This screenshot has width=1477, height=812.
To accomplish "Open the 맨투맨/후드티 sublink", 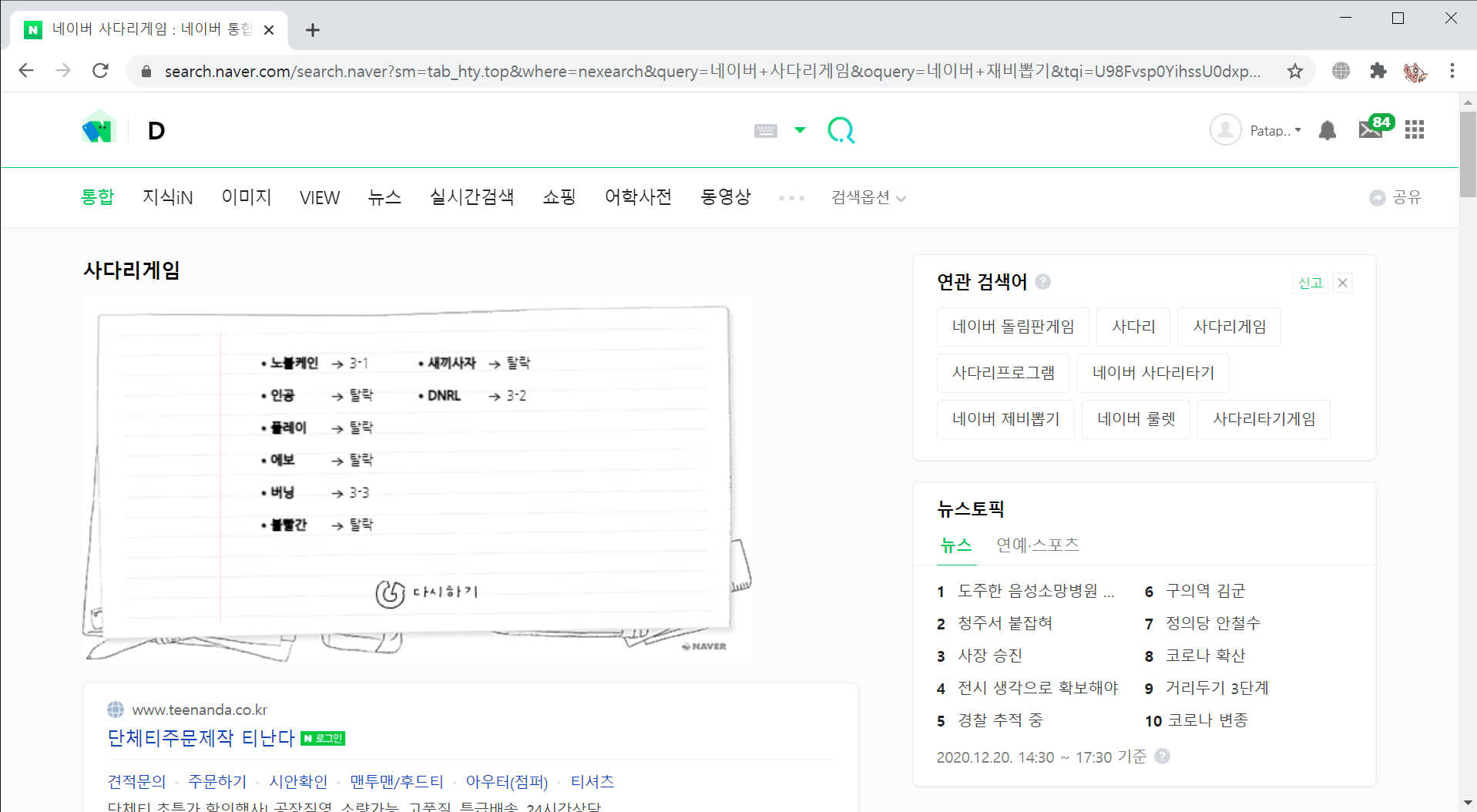I will (397, 781).
